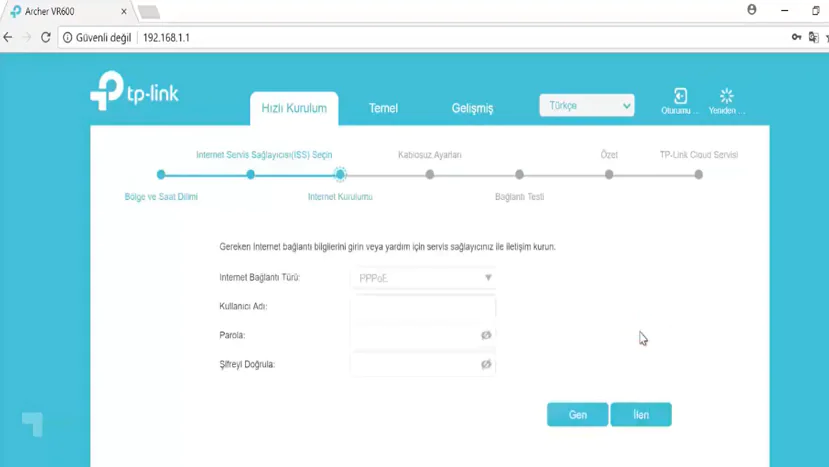Click the browser reload icon
The image size is (829, 467).
(x=46, y=37)
